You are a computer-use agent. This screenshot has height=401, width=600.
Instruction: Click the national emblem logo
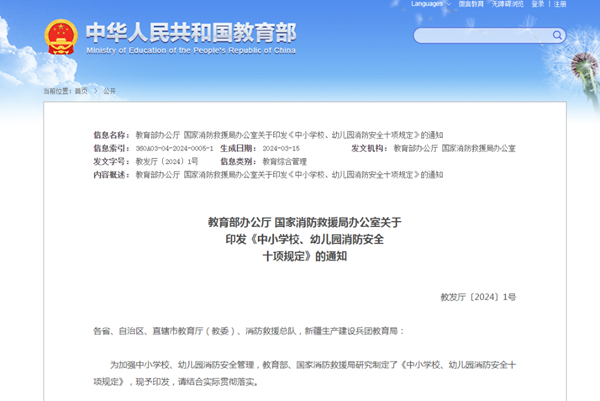pos(64,37)
